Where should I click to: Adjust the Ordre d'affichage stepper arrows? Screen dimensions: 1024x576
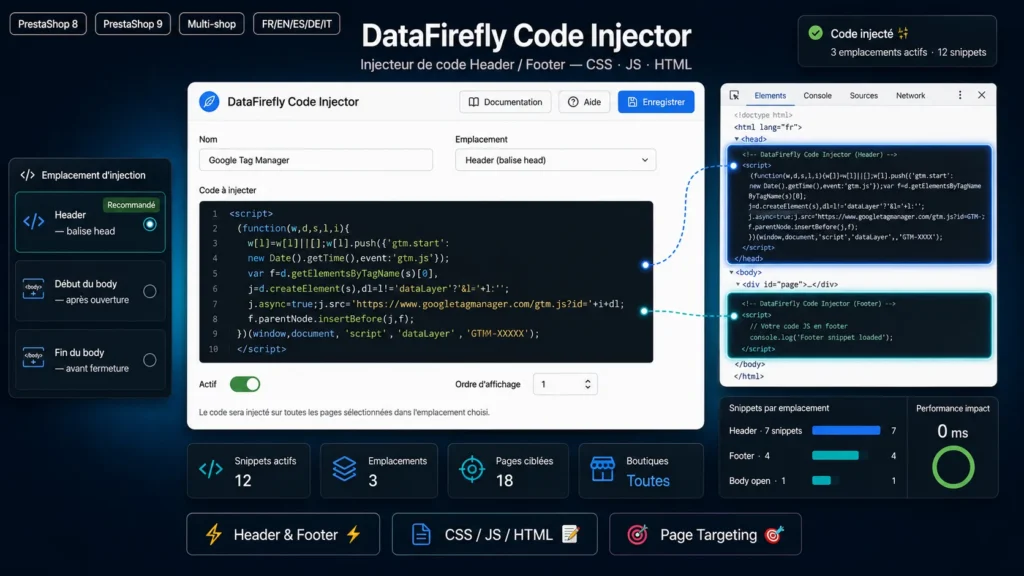click(587, 384)
